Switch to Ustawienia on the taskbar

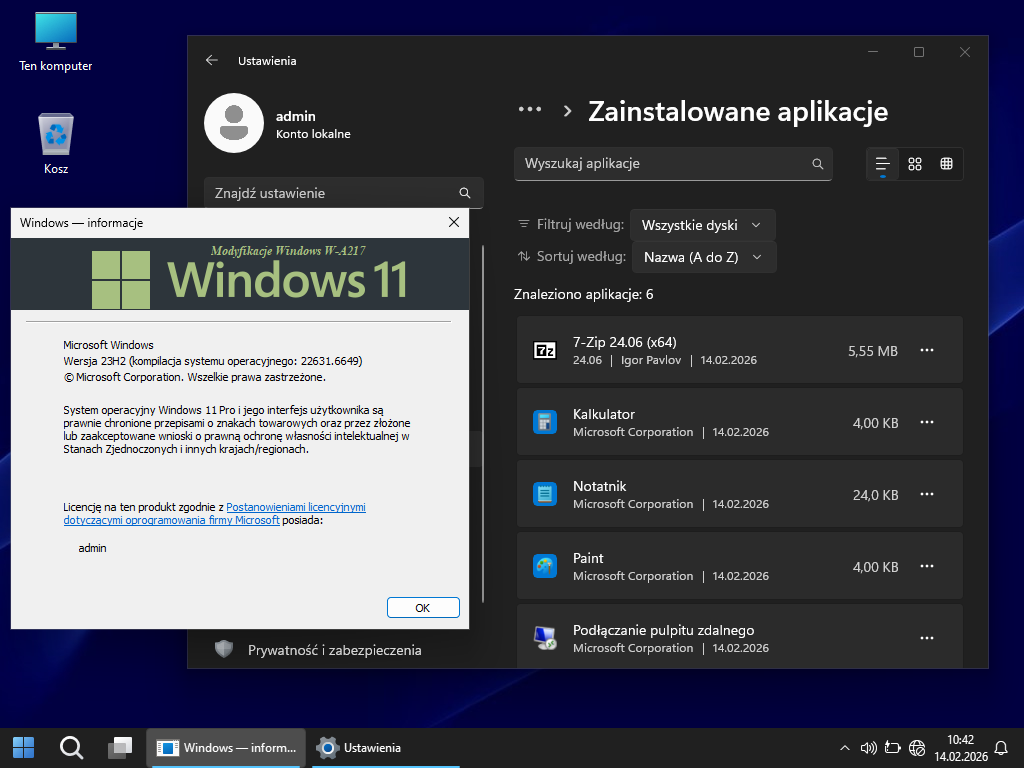(x=360, y=747)
